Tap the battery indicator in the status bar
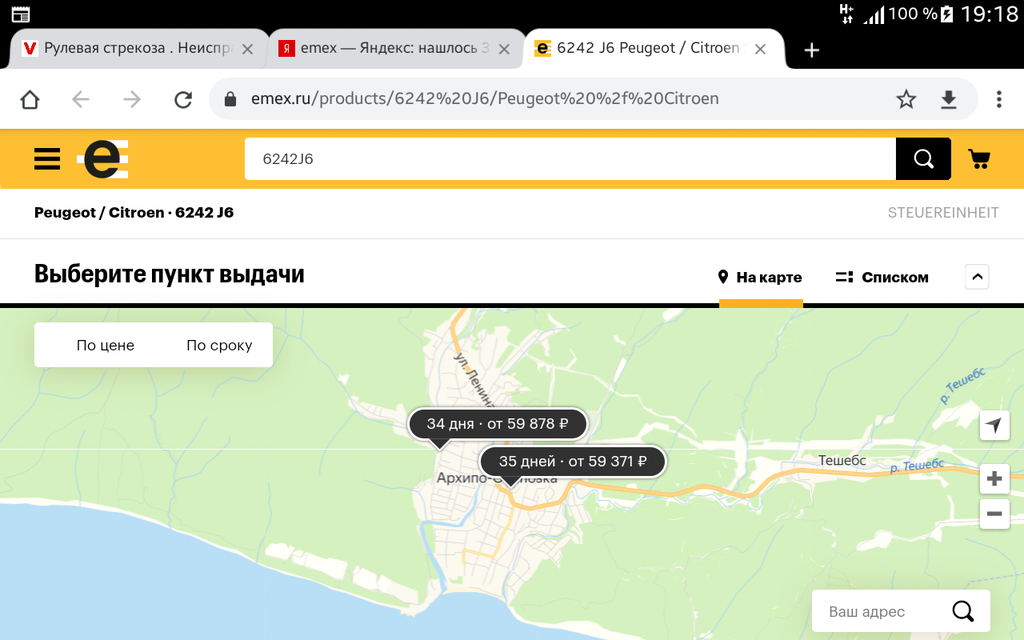The width and height of the screenshot is (1024, 640). (x=946, y=14)
